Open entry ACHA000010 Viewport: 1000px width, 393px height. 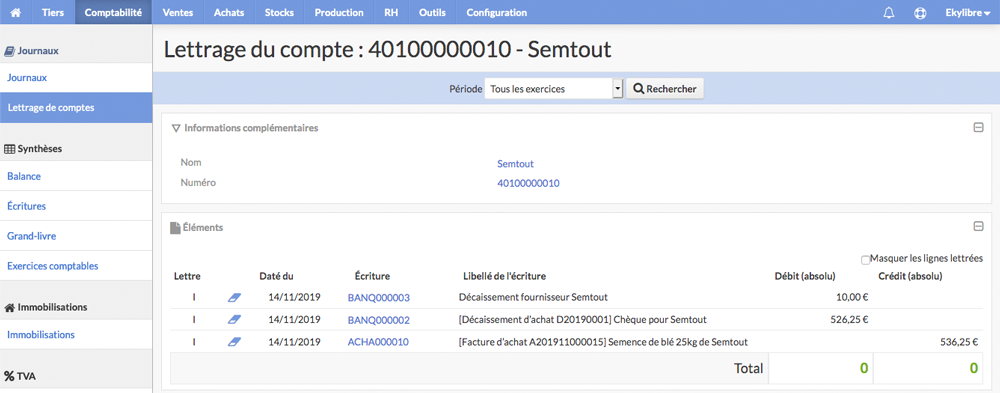[x=378, y=342]
